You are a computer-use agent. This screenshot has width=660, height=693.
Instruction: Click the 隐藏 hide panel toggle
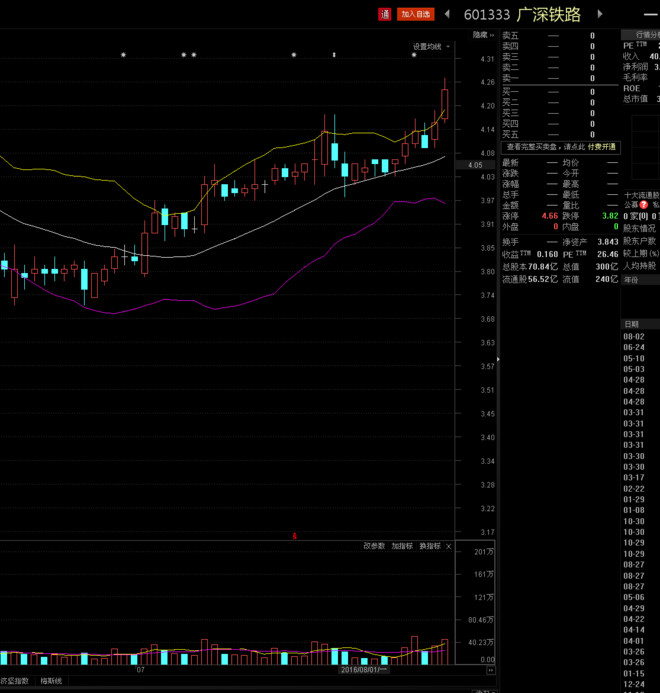483,34
